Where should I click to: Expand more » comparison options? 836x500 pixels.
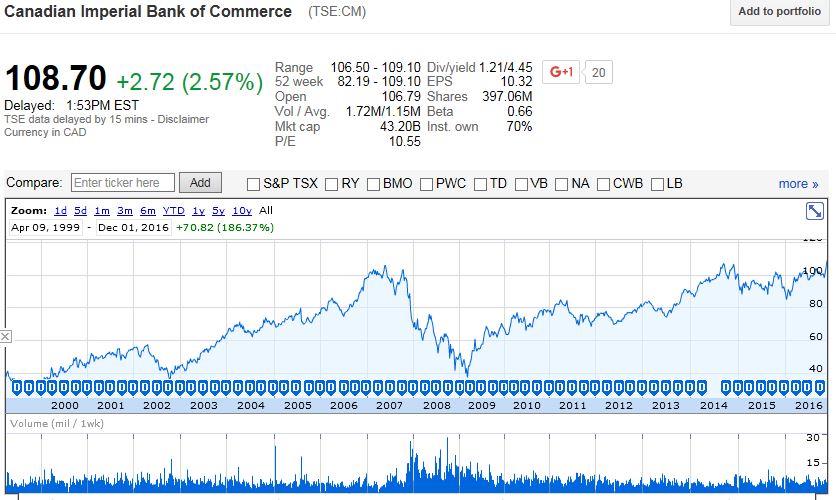[798, 184]
